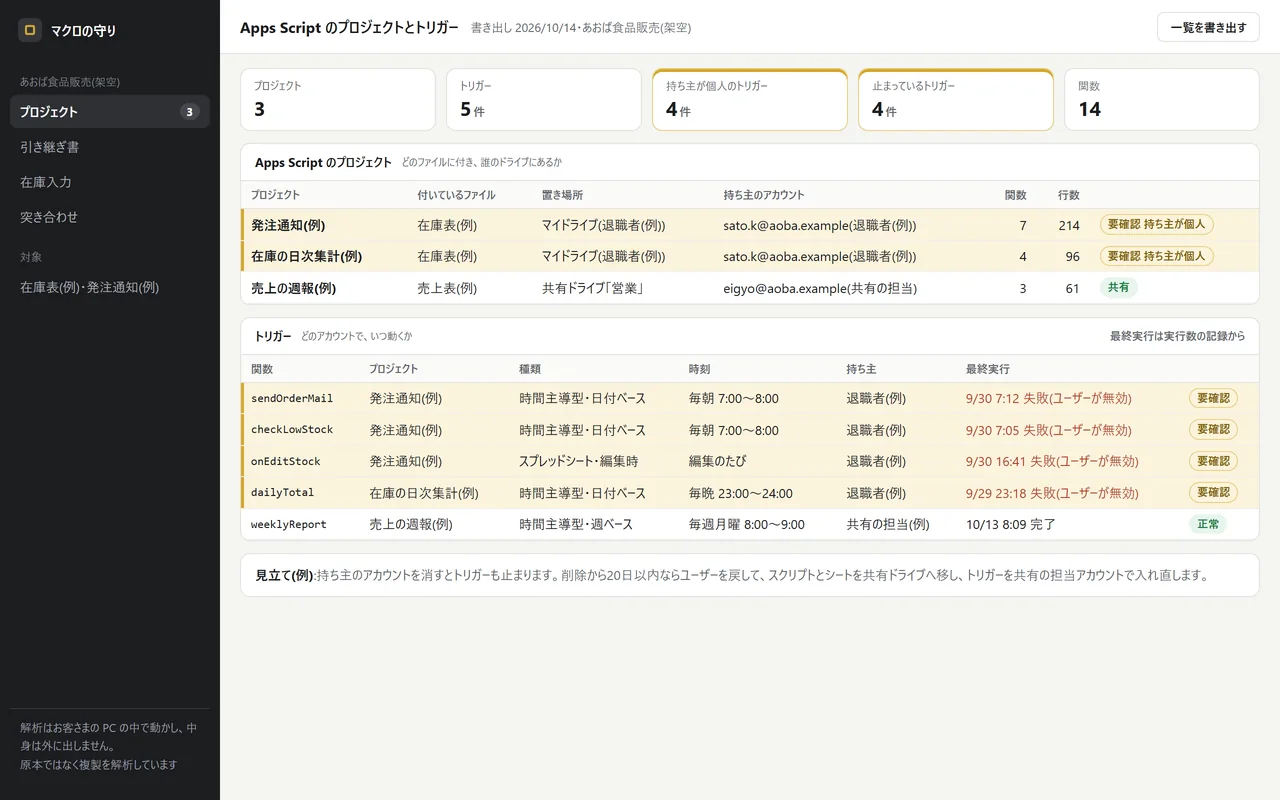The width and height of the screenshot is (1280, 800).
Task: Select the 在庫表(例)･発注通知(例) target entry
Action: click(110, 287)
